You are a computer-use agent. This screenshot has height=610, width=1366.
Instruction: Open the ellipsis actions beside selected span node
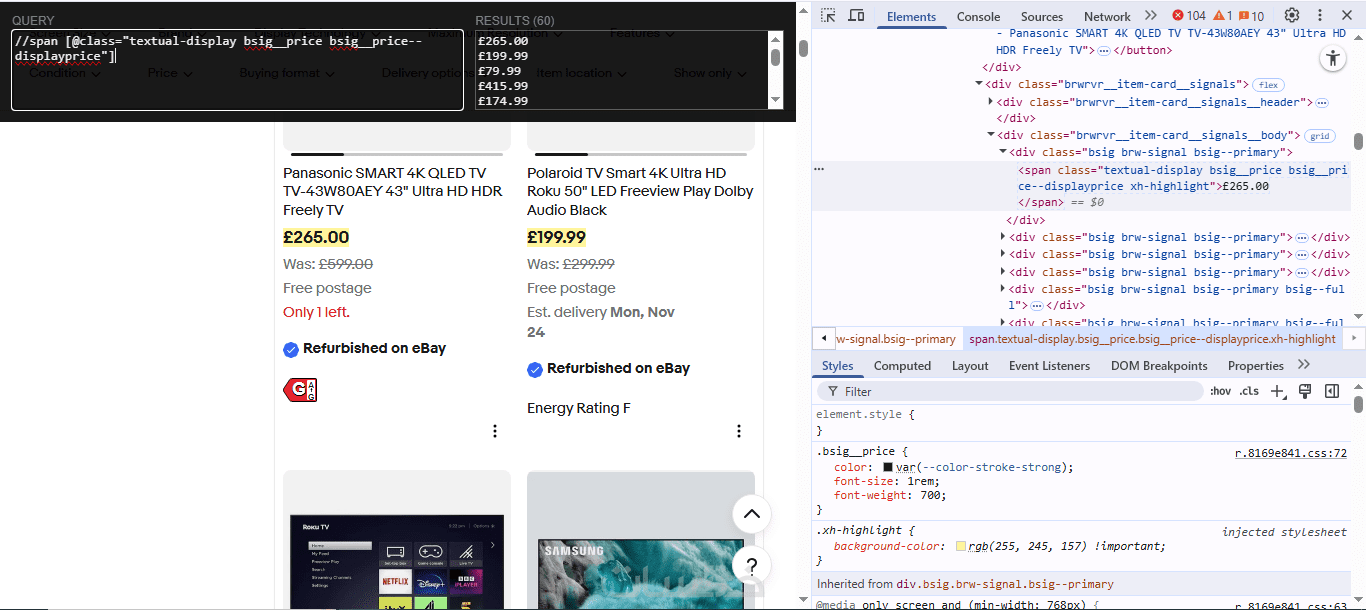[819, 170]
